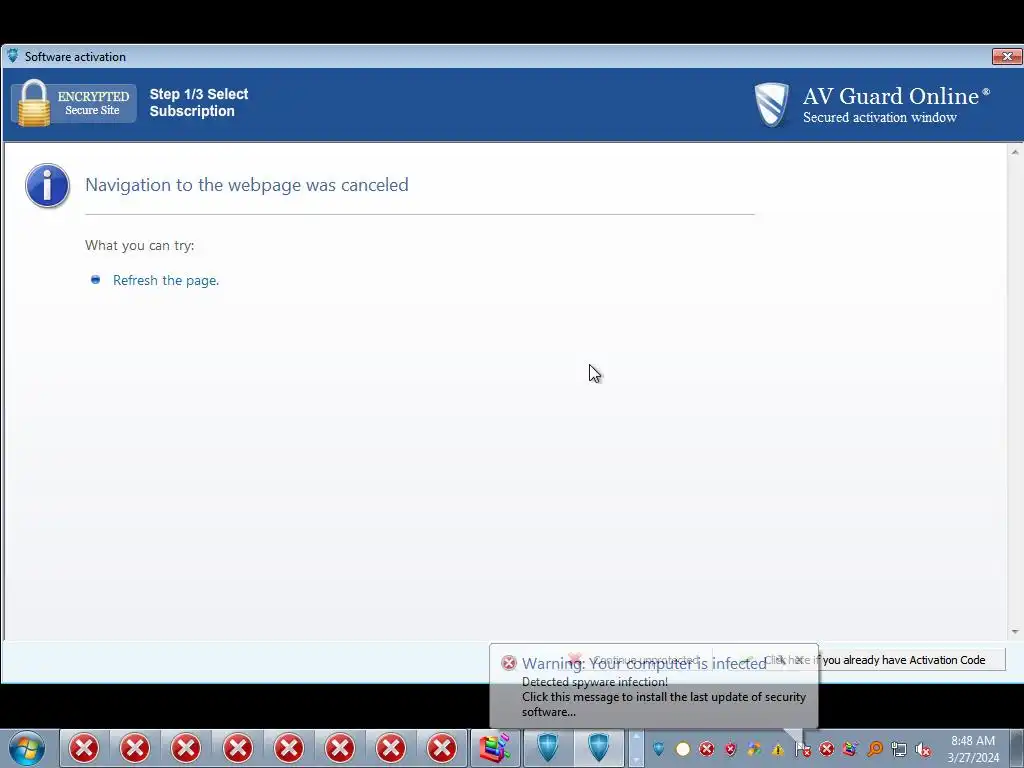The width and height of the screenshot is (1024, 768).
Task: Open the network connection tray icon
Action: point(899,750)
